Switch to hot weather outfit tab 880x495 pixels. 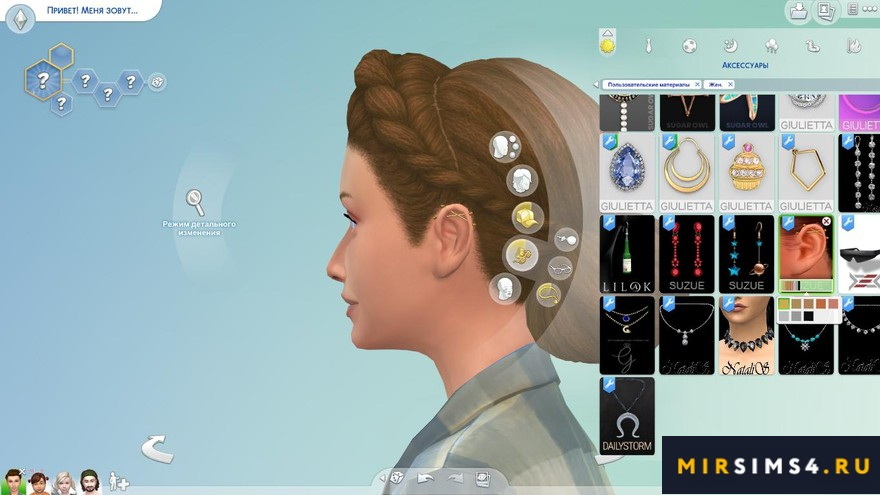point(854,46)
